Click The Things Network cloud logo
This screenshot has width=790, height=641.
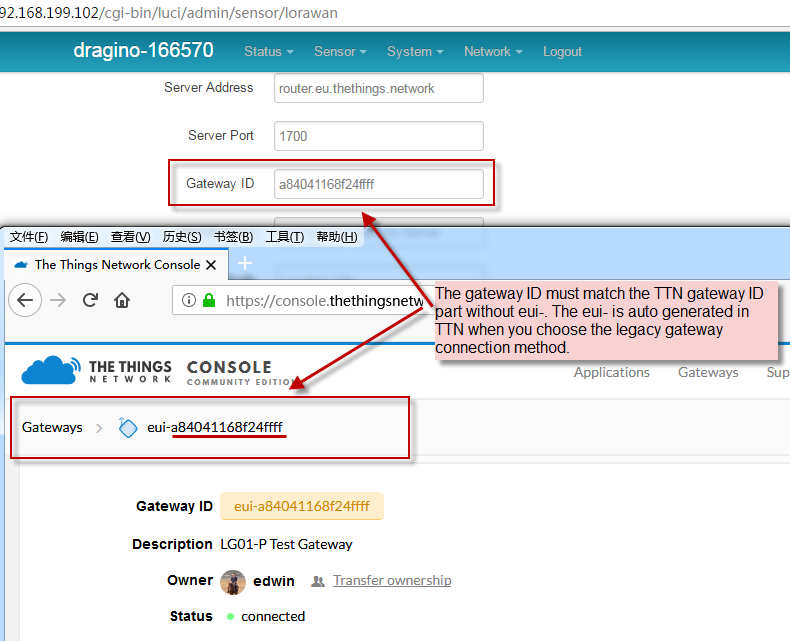(51, 370)
